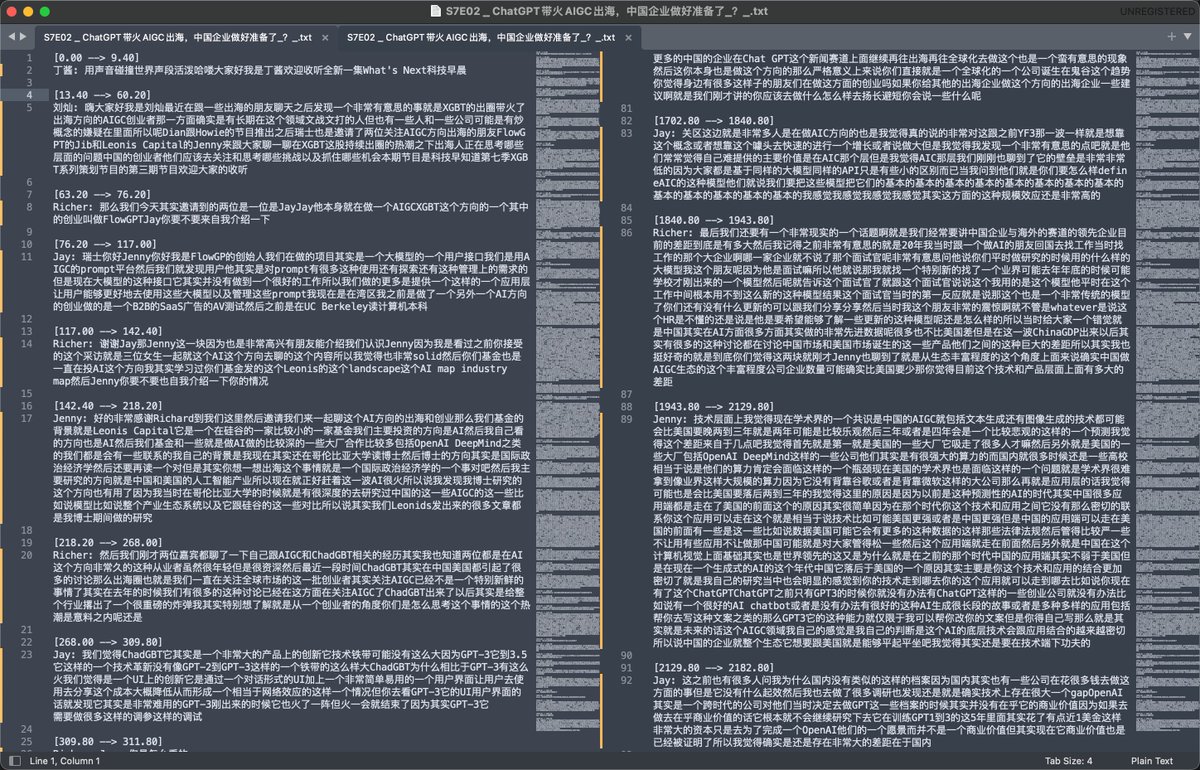Click timestamp [309.80 --> 311.80]
The height and width of the screenshot is (770, 1200).
106,741
